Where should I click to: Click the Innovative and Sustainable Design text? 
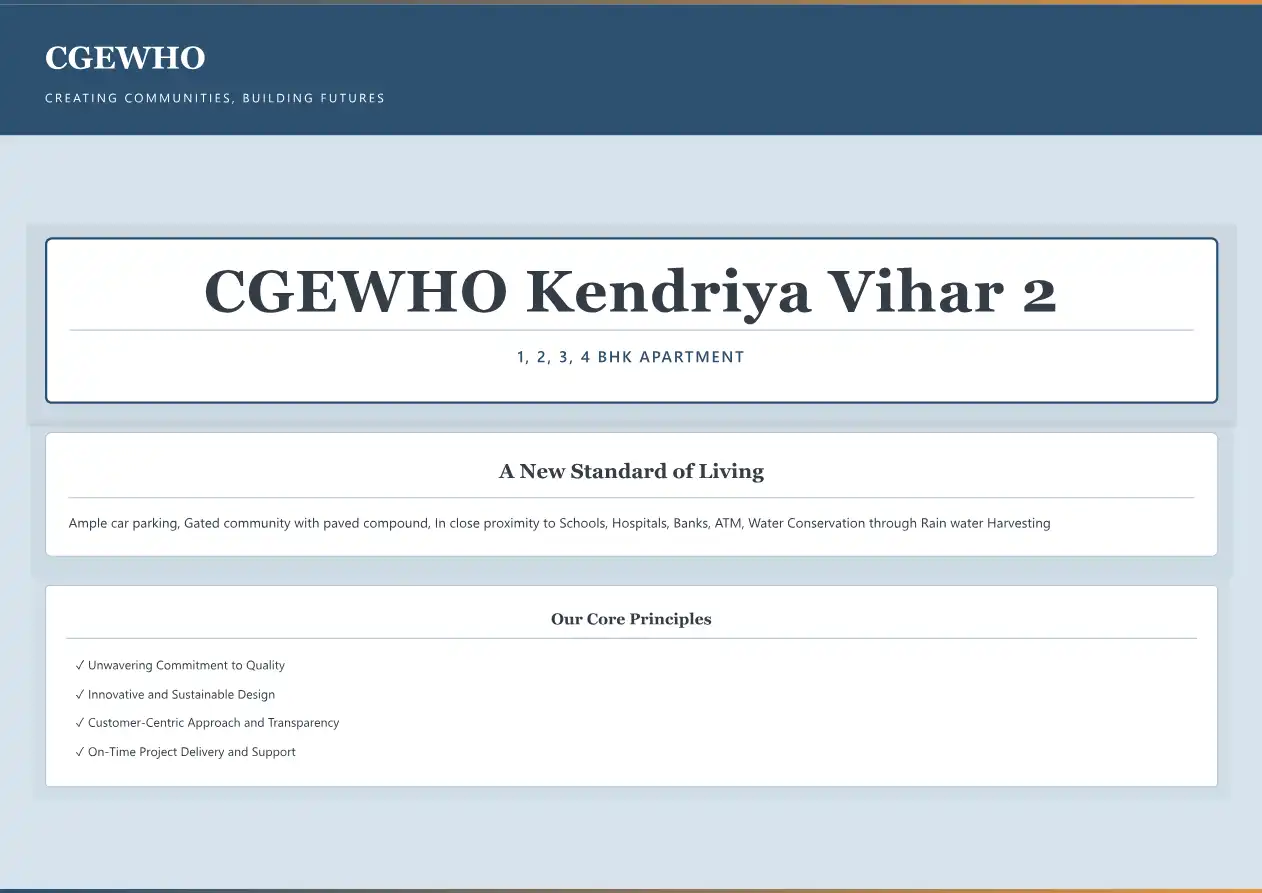point(181,695)
